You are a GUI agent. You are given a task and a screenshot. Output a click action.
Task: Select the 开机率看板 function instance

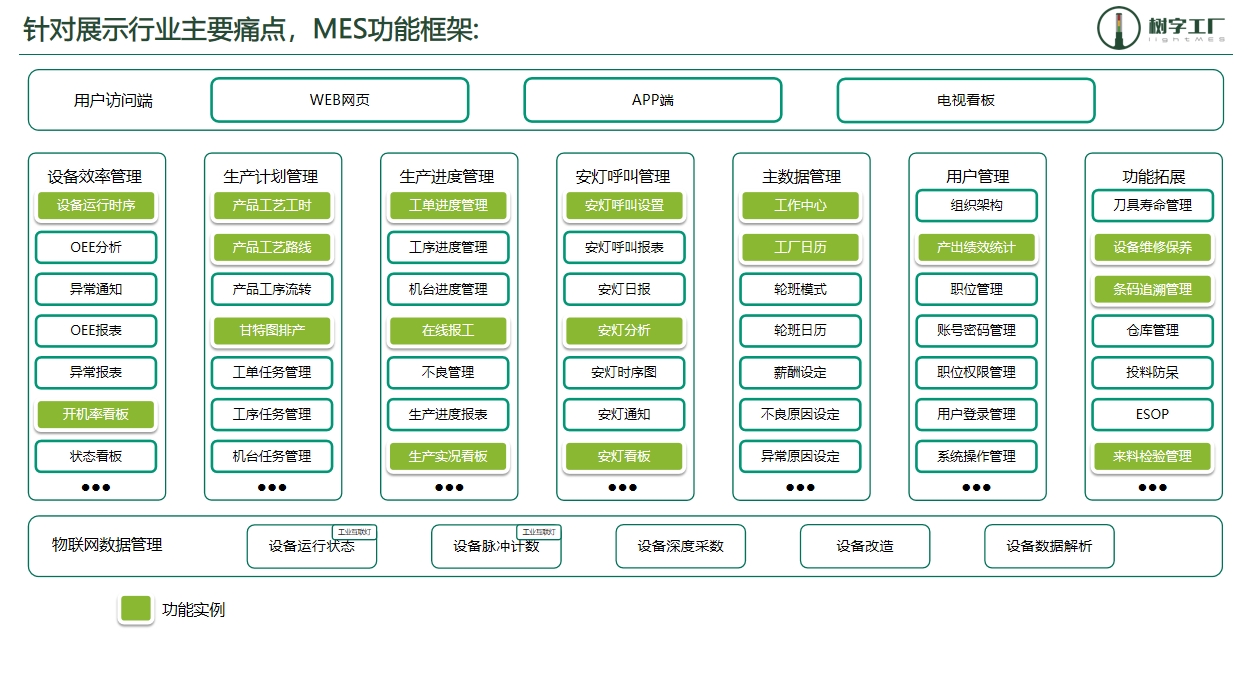coord(97,414)
